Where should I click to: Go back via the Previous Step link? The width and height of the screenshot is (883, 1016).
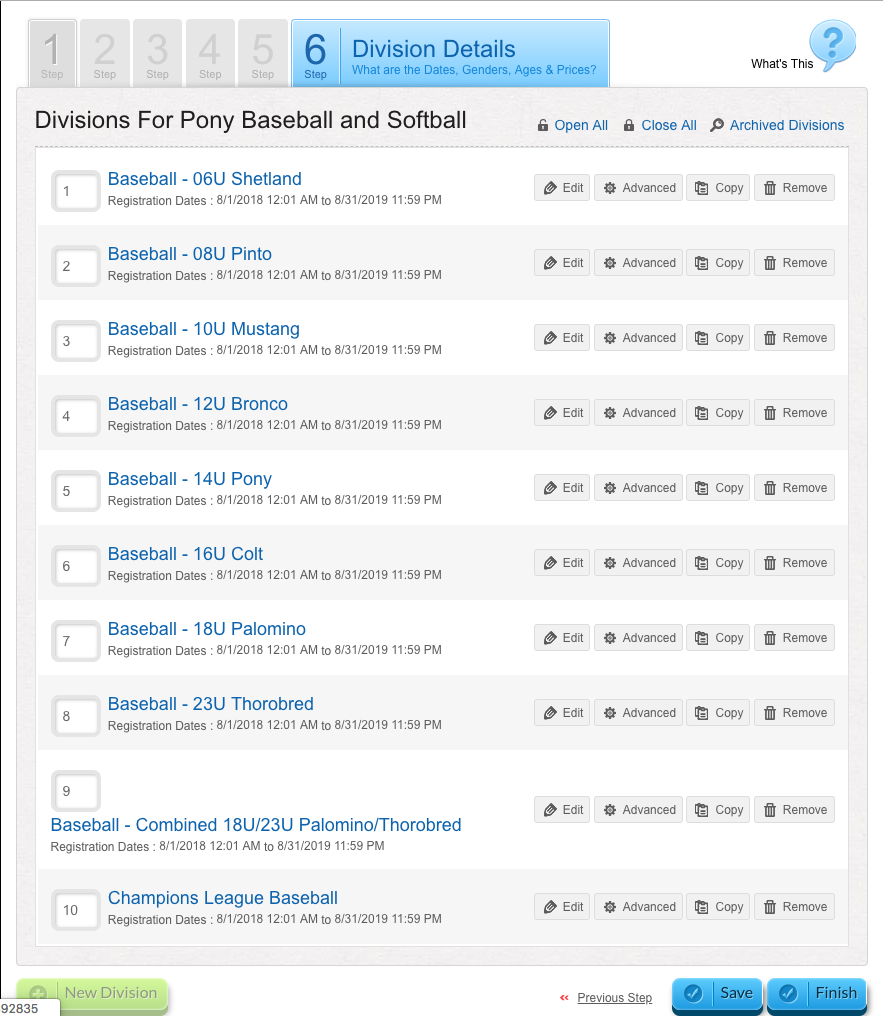[614, 998]
